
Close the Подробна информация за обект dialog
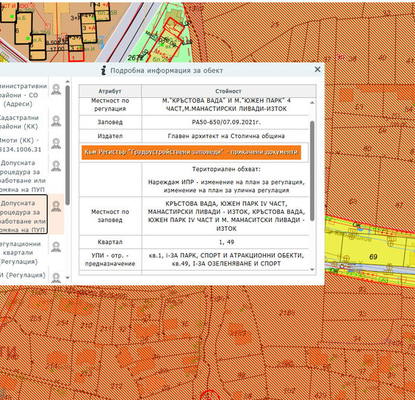pyautogui.click(x=317, y=69)
